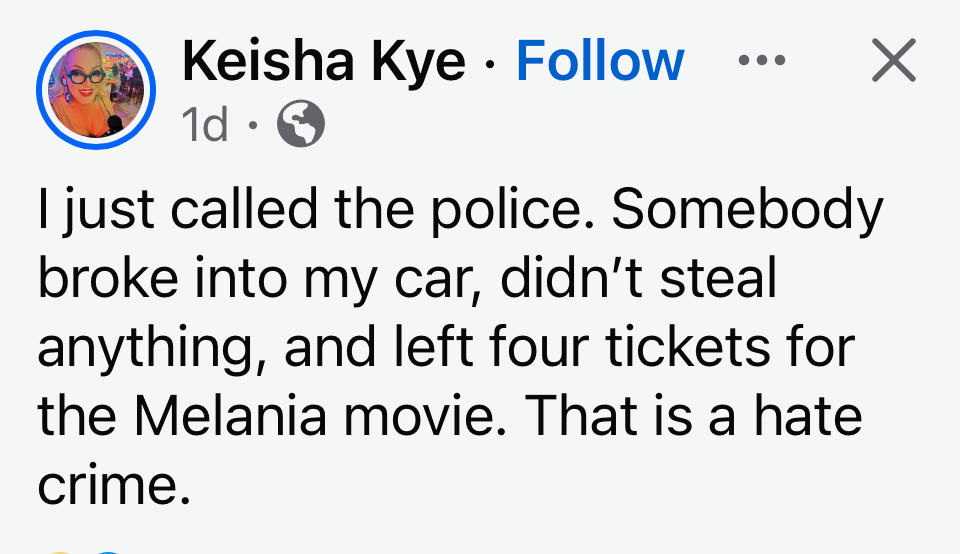This screenshot has width=960, height=554.
Task: Dismiss the post with the X icon
Action: tap(893, 62)
